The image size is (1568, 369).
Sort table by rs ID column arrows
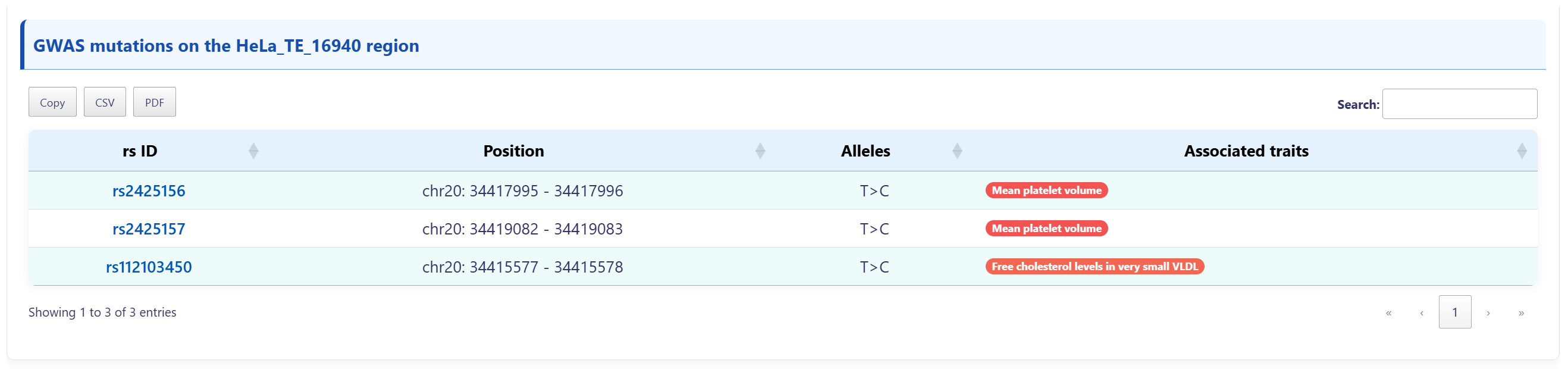[253, 151]
